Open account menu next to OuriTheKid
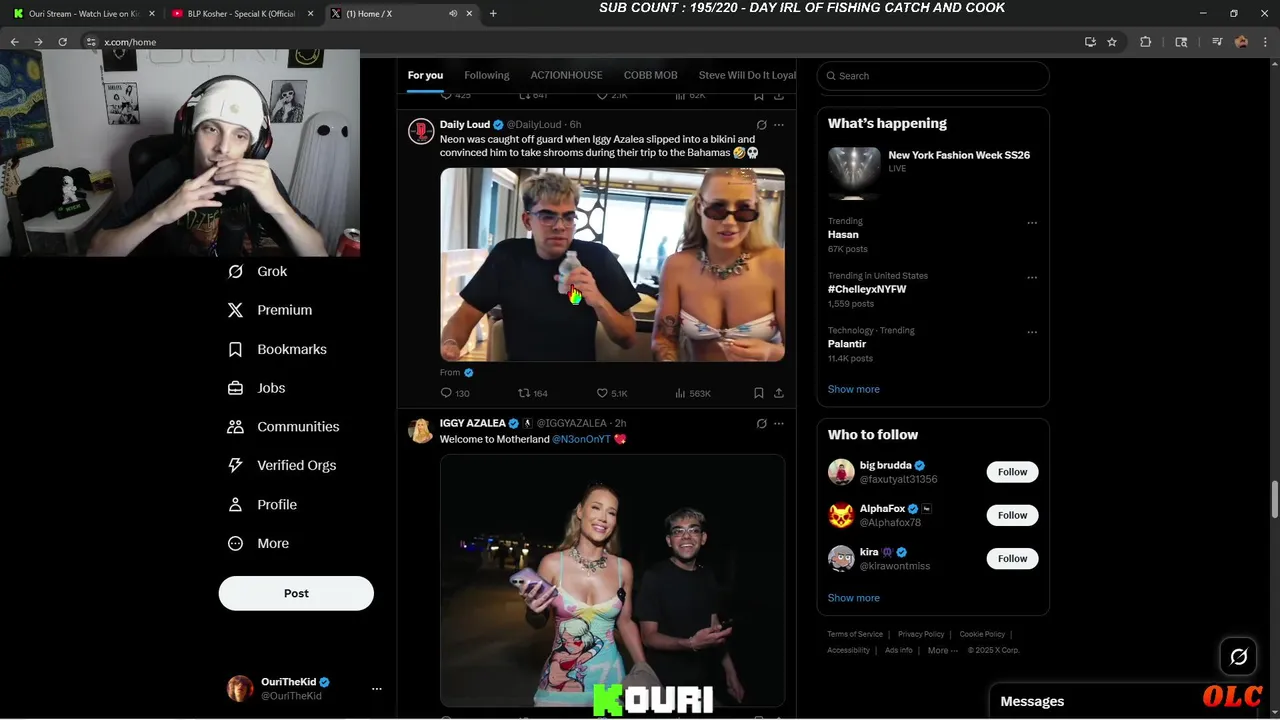Image resolution: width=1280 pixels, height=720 pixels. coord(377,689)
